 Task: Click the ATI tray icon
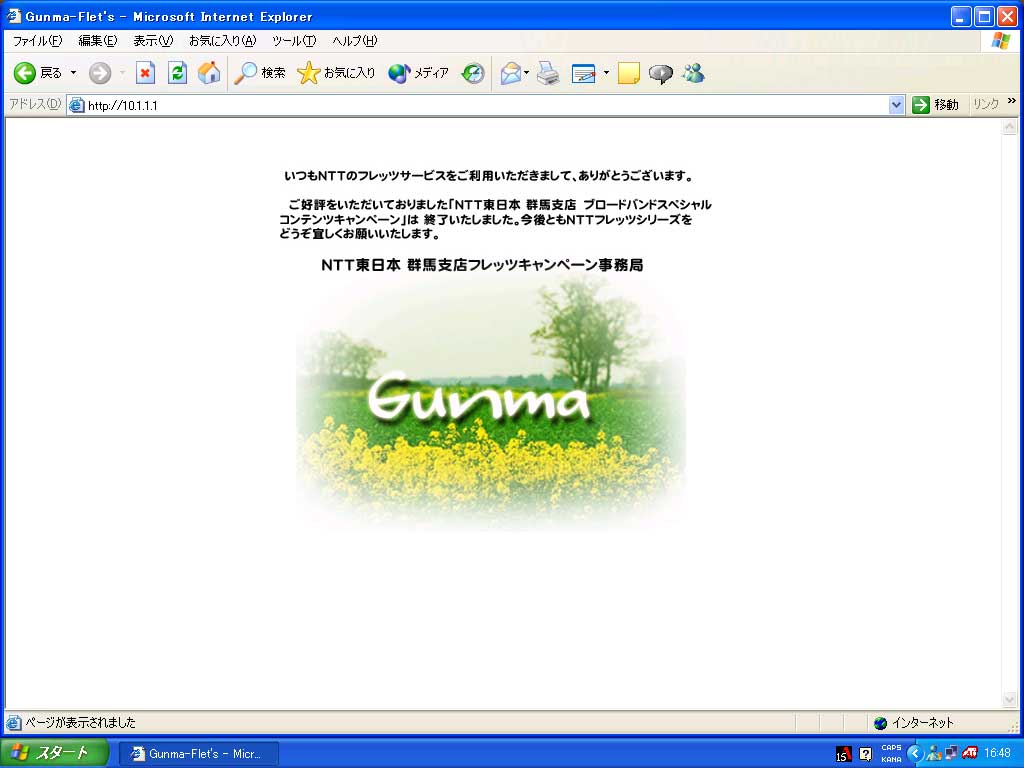[x=969, y=754]
